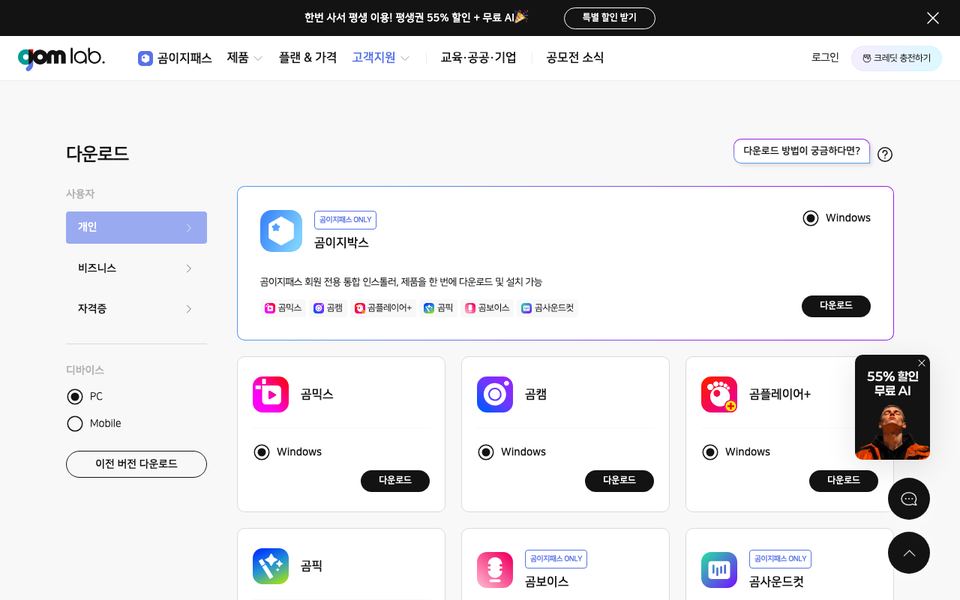Download 곰믹스
The image size is (960, 600).
395,481
